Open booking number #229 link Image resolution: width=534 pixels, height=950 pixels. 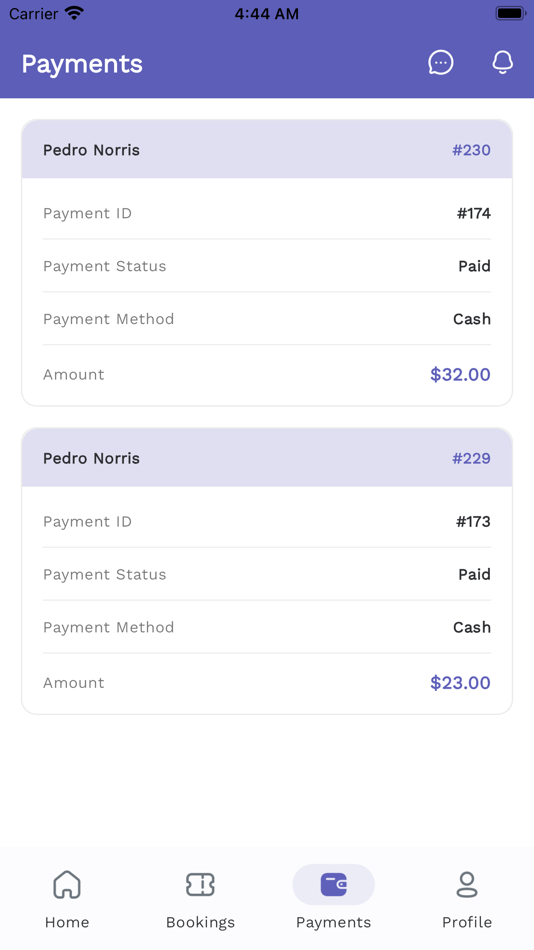point(471,458)
